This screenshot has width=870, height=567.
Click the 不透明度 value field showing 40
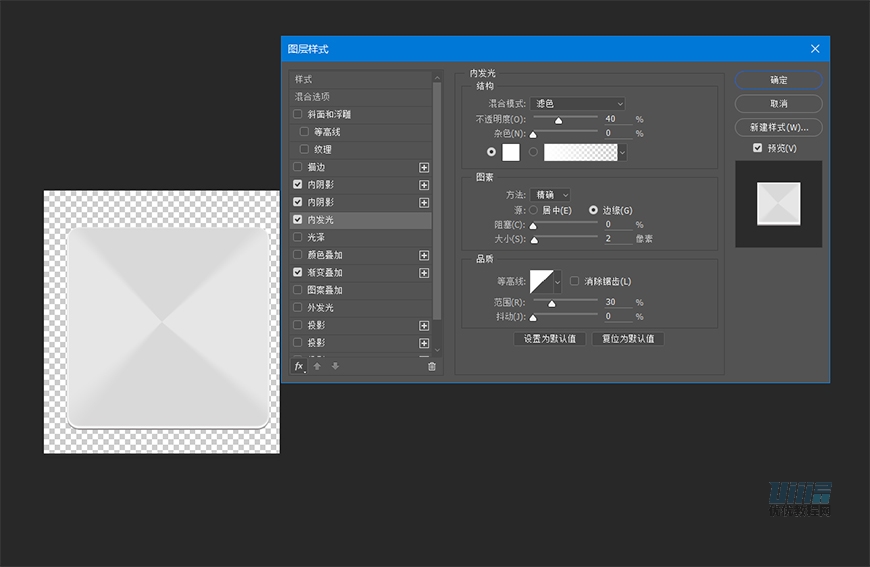pos(618,119)
